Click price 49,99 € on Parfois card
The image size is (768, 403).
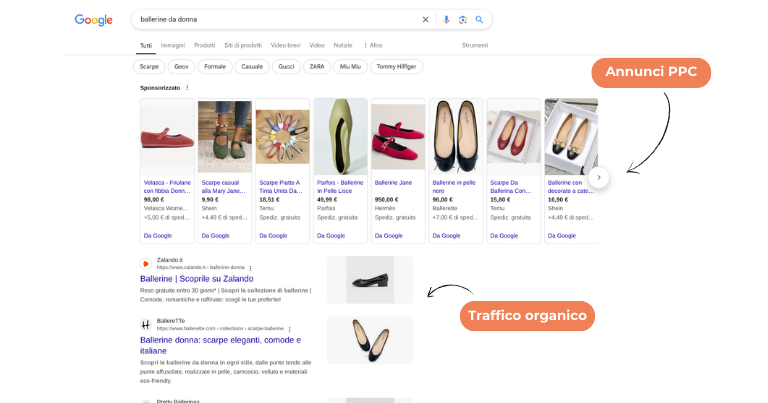pos(326,200)
